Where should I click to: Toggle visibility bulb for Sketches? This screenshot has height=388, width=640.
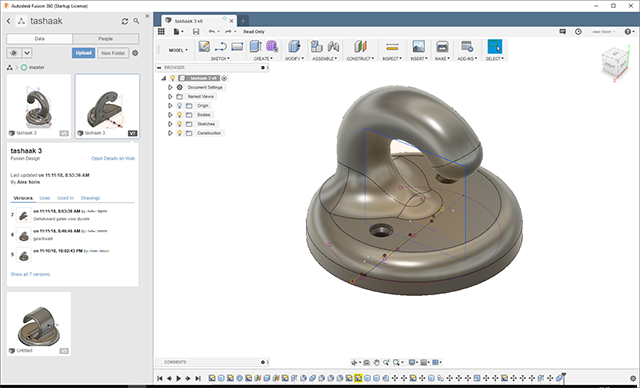(179, 124)
